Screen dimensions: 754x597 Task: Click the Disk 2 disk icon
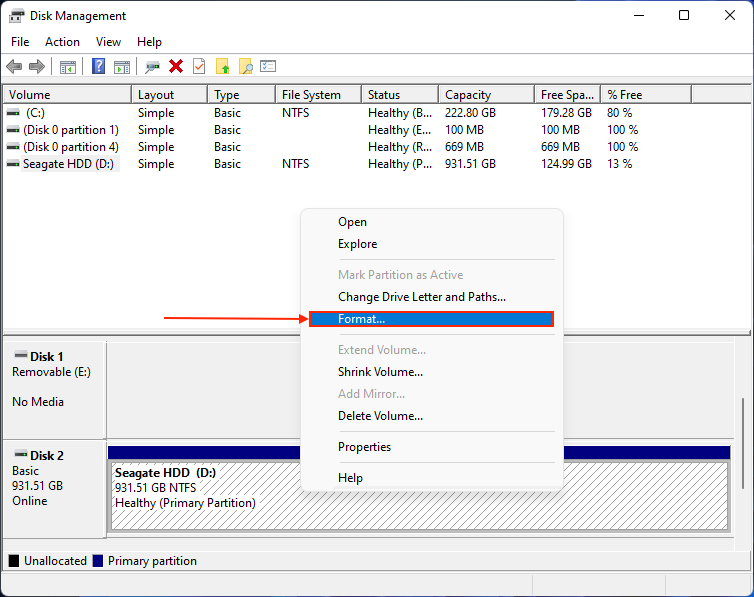21,454
